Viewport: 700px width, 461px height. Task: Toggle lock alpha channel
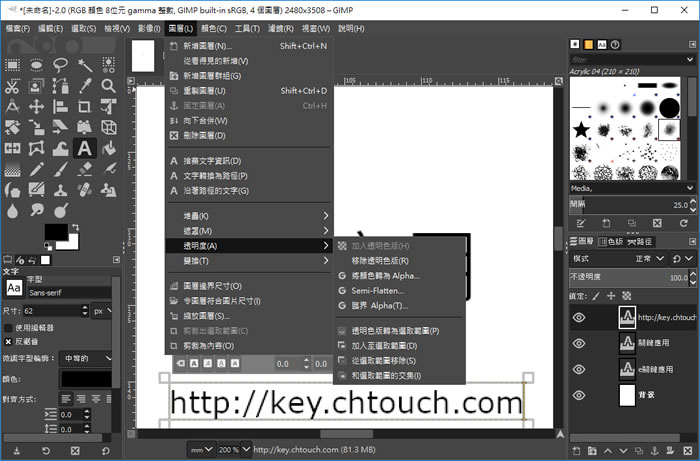pyautogui.click(x=627, y=296)
